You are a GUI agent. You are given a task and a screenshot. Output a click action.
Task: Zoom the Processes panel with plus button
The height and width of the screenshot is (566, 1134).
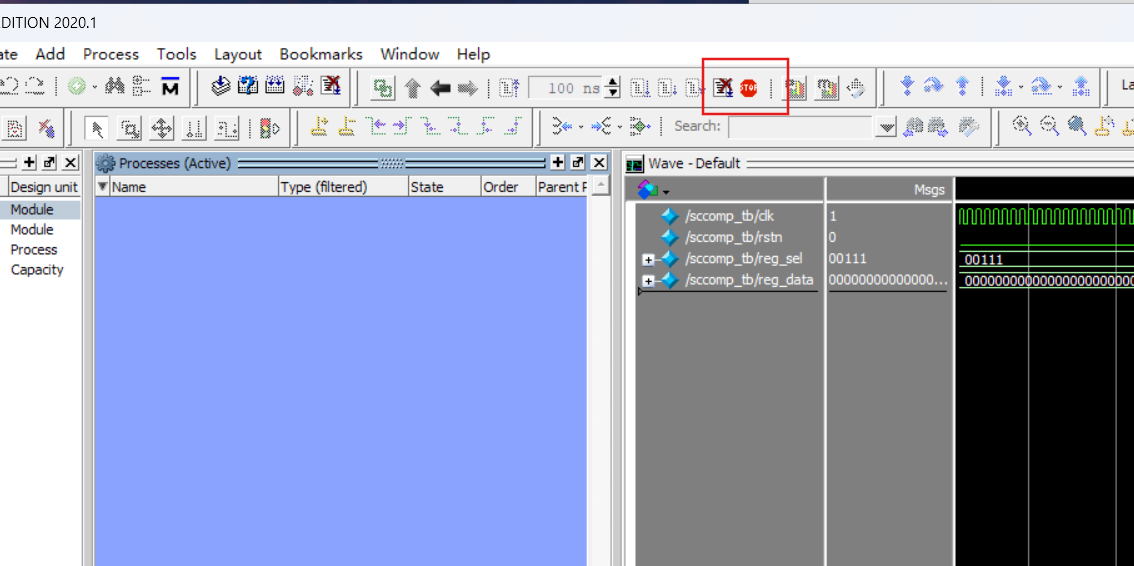[x=557, y=163]
